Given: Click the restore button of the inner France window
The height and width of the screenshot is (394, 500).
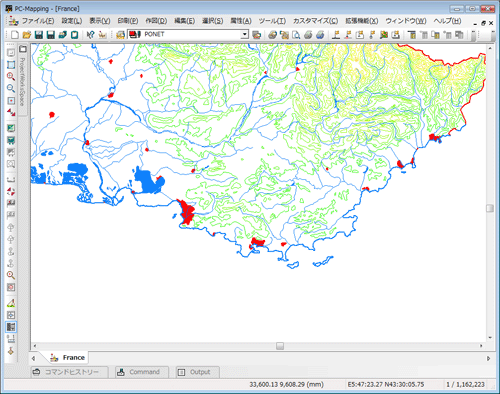Looking at the screenshot, I should coord(483,23).
